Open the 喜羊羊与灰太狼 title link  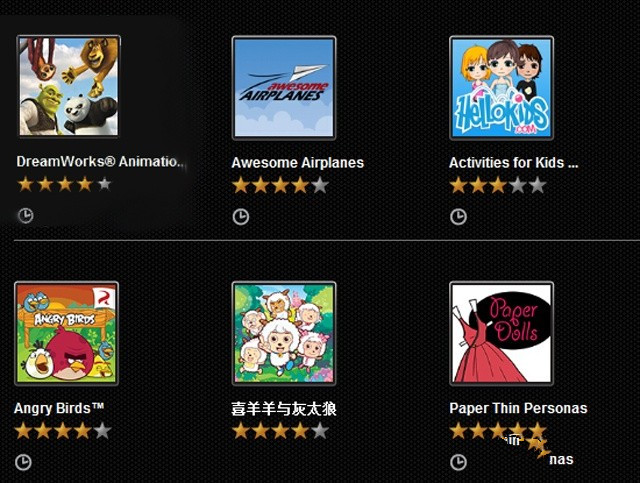284,409
